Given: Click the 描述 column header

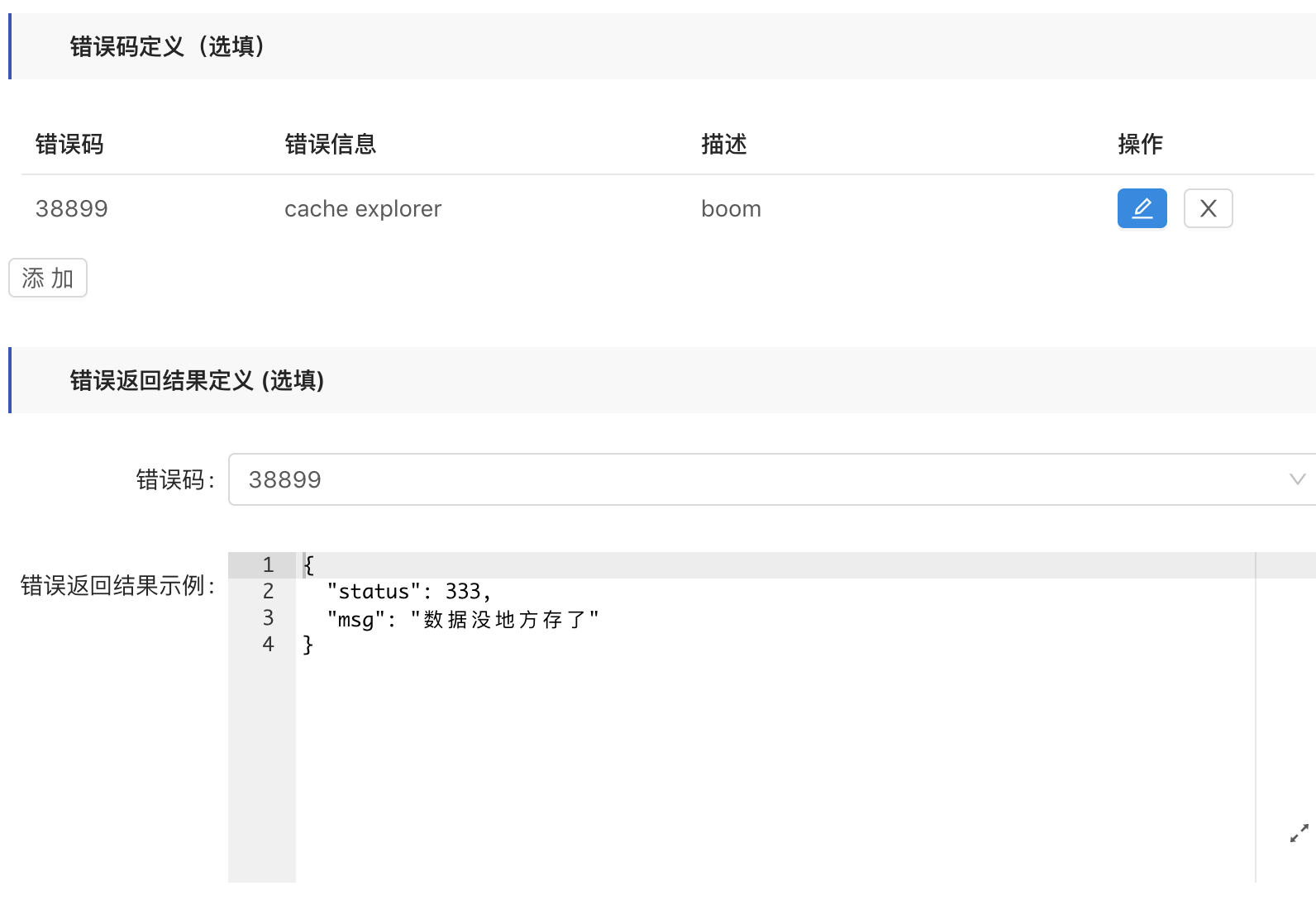Looking at the screenshot, I should coord(724,145).
